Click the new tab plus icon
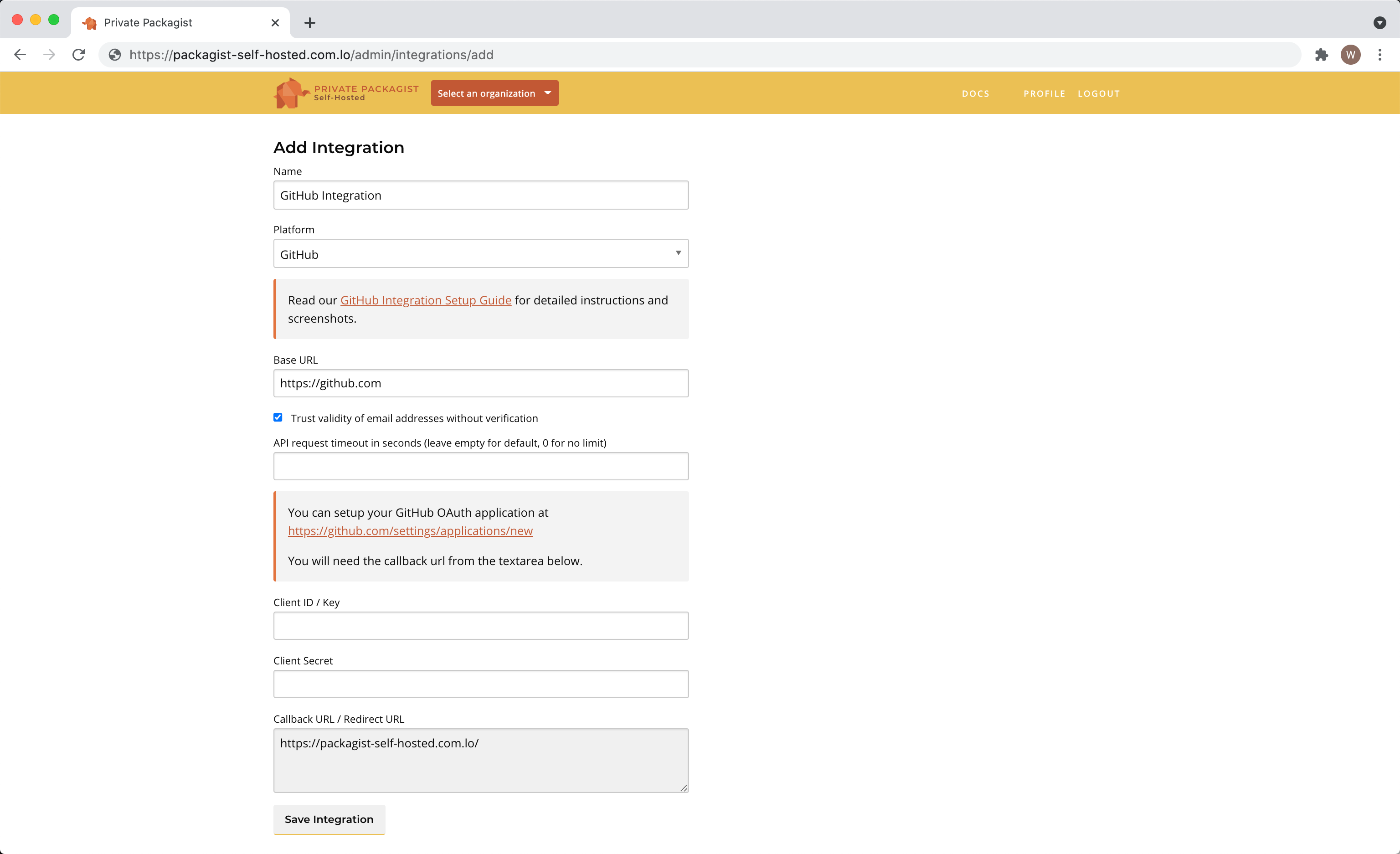This screenshot has width=1400, height=854. [x=309, y=22]
